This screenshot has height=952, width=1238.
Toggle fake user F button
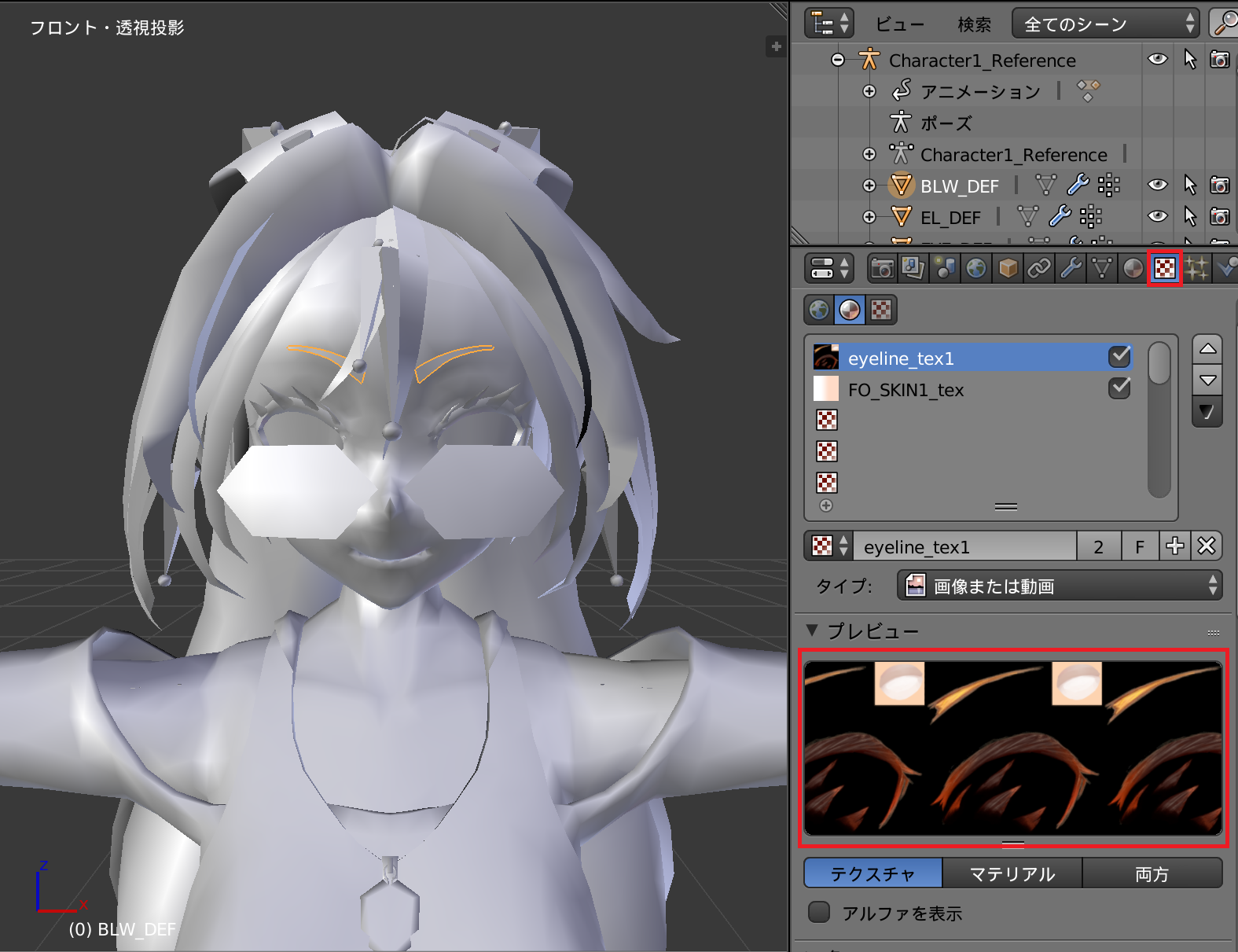(x=1139, y=546)
